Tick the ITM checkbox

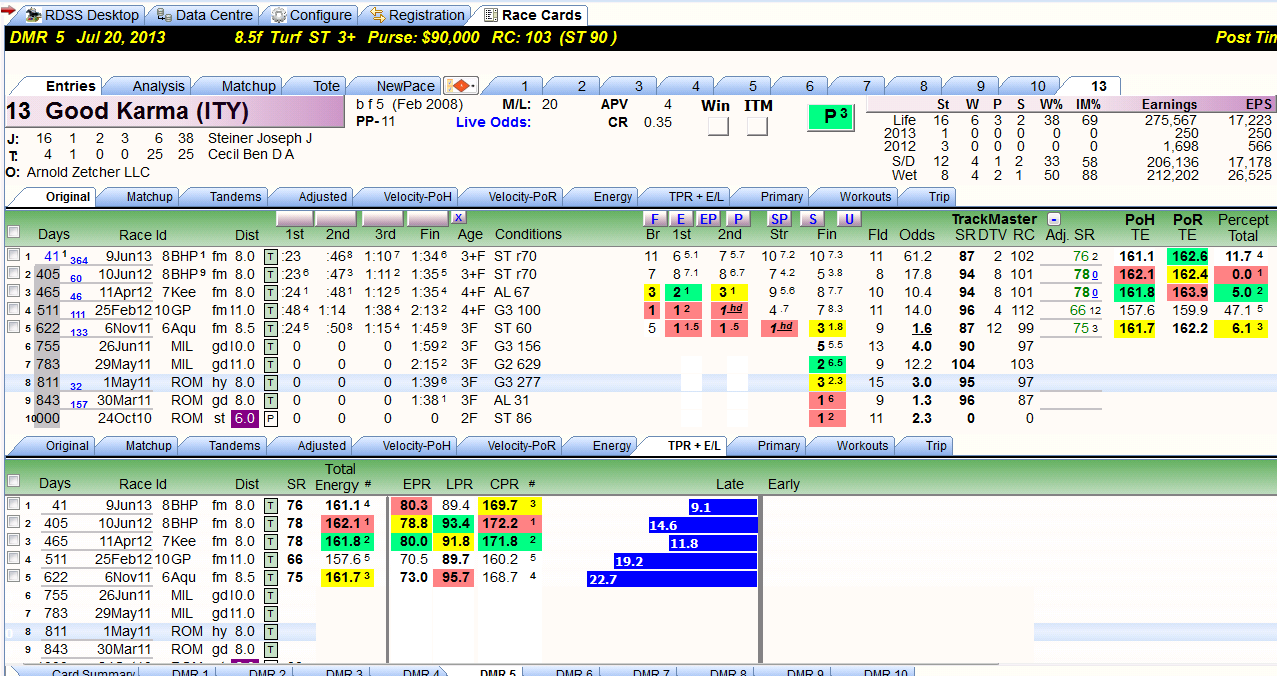[757, 126]
